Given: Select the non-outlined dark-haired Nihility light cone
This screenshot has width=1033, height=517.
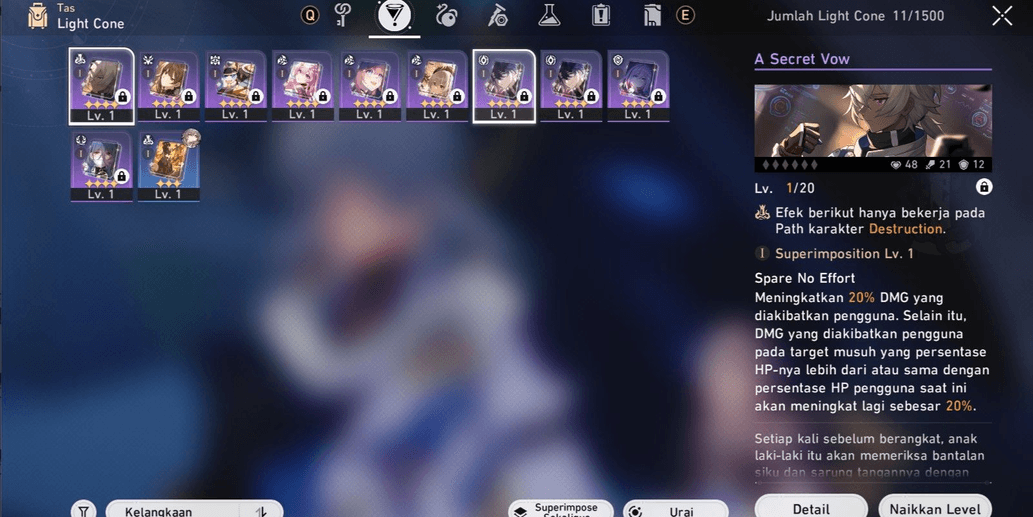Looking at the screenshot, I should pos(571,86).
